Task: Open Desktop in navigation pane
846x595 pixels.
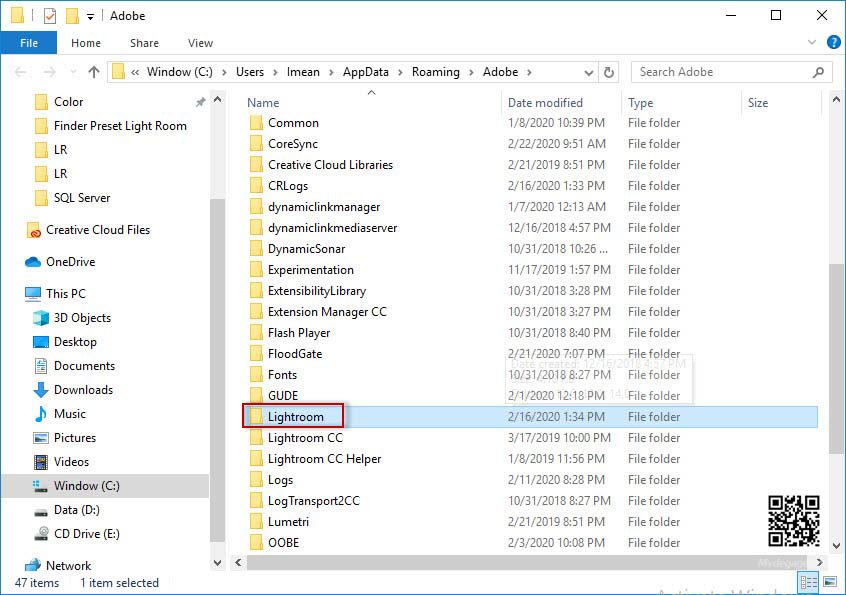Action: pyautogui.click(x=75, y=341)
